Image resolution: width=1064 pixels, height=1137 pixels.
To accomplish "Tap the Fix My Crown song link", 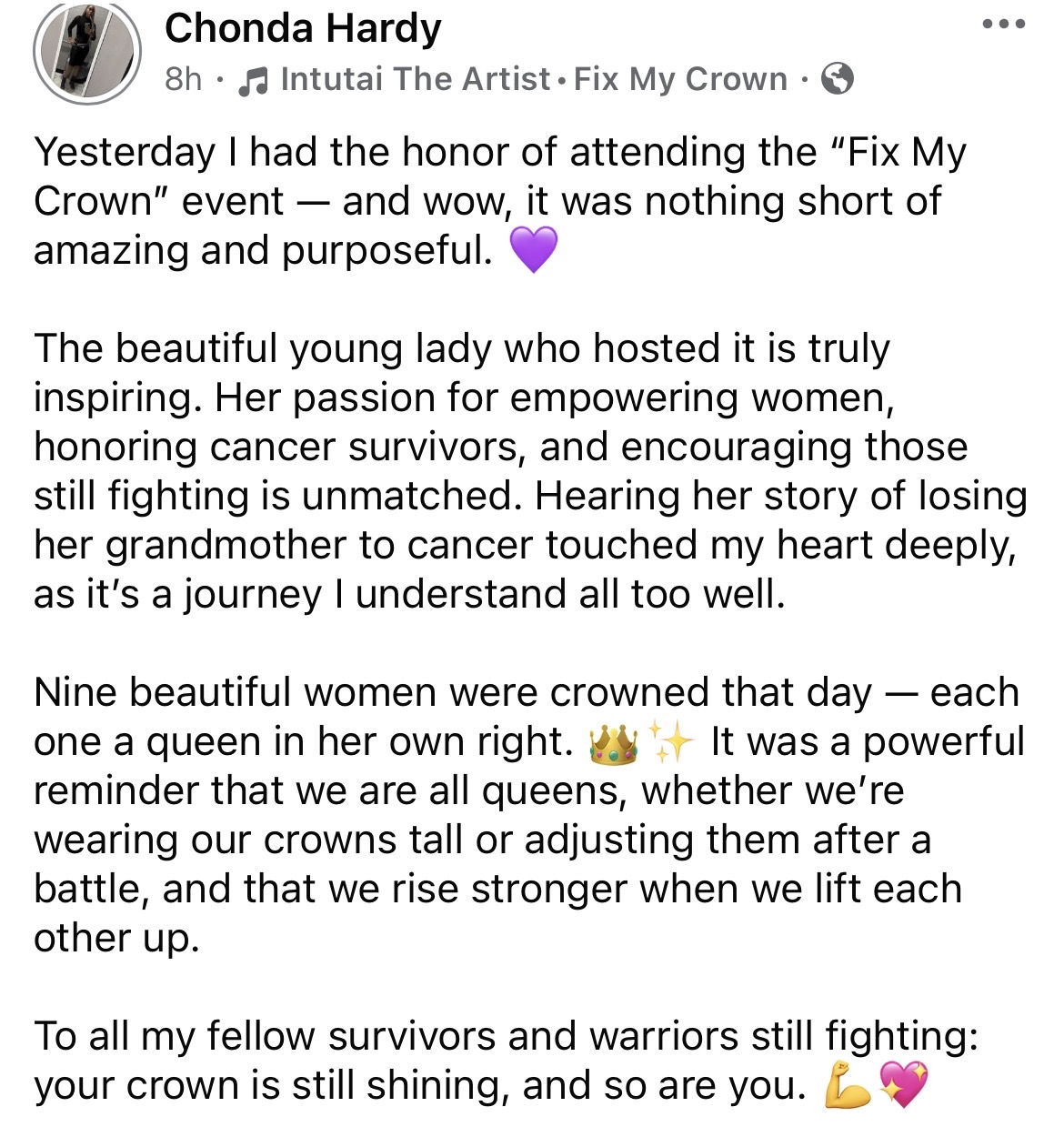I will (680, 79).
